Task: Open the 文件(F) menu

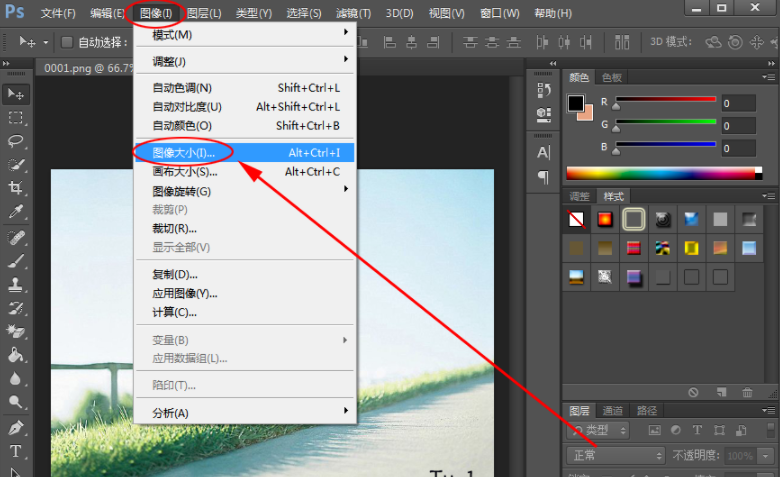Action: pyautogui.click(x=58, y=13)
